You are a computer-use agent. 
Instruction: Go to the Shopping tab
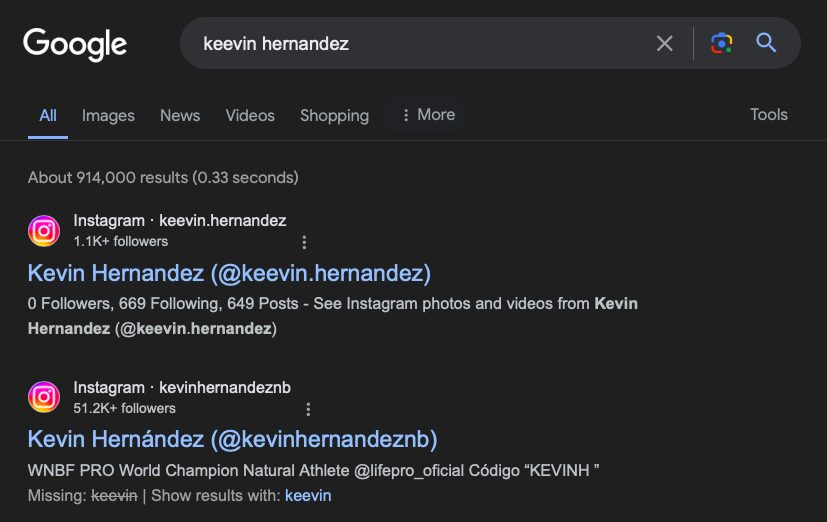tap(334, 116)
